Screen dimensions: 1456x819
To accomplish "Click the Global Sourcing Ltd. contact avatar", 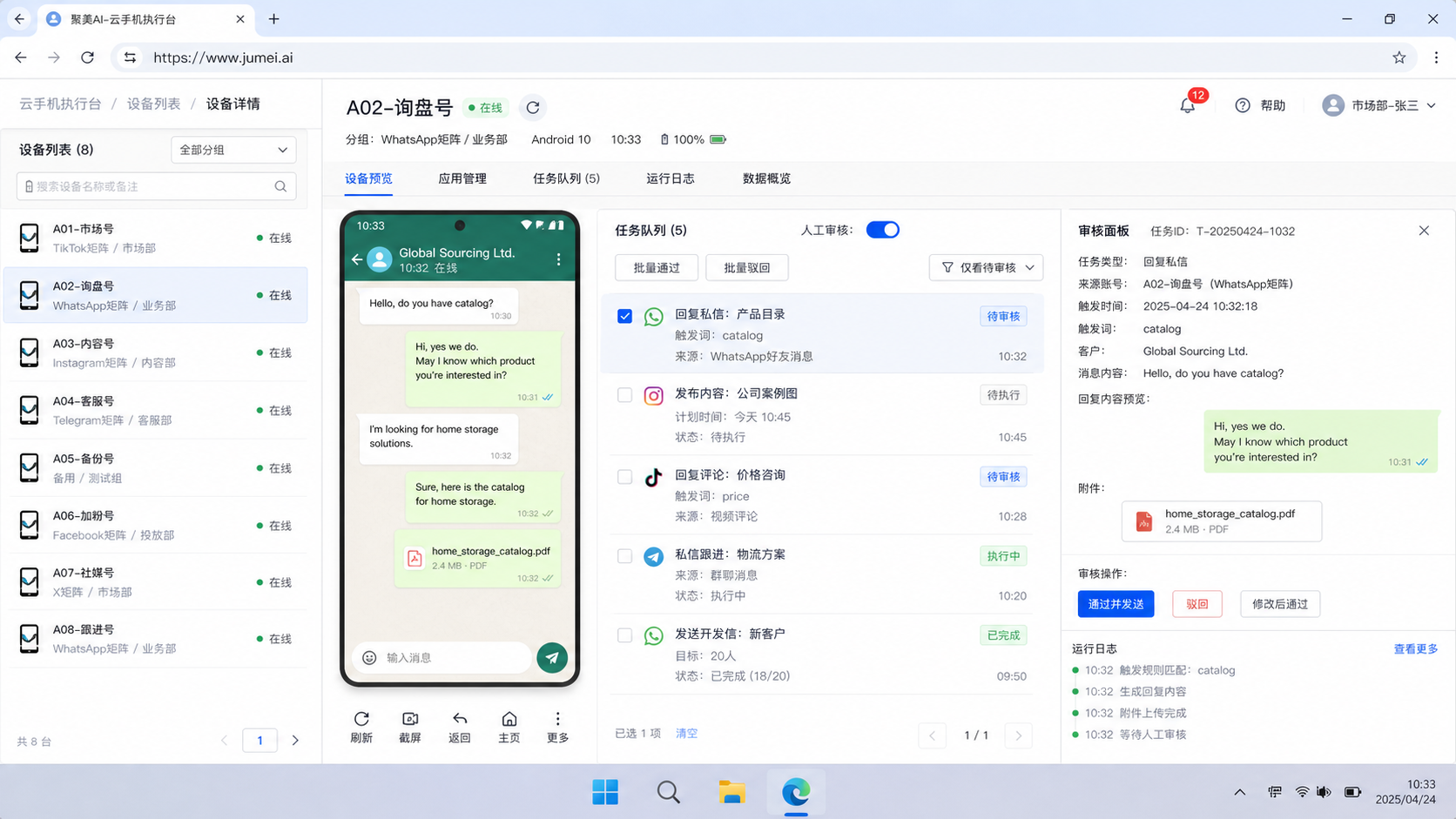I will click(x=380, y=259).
